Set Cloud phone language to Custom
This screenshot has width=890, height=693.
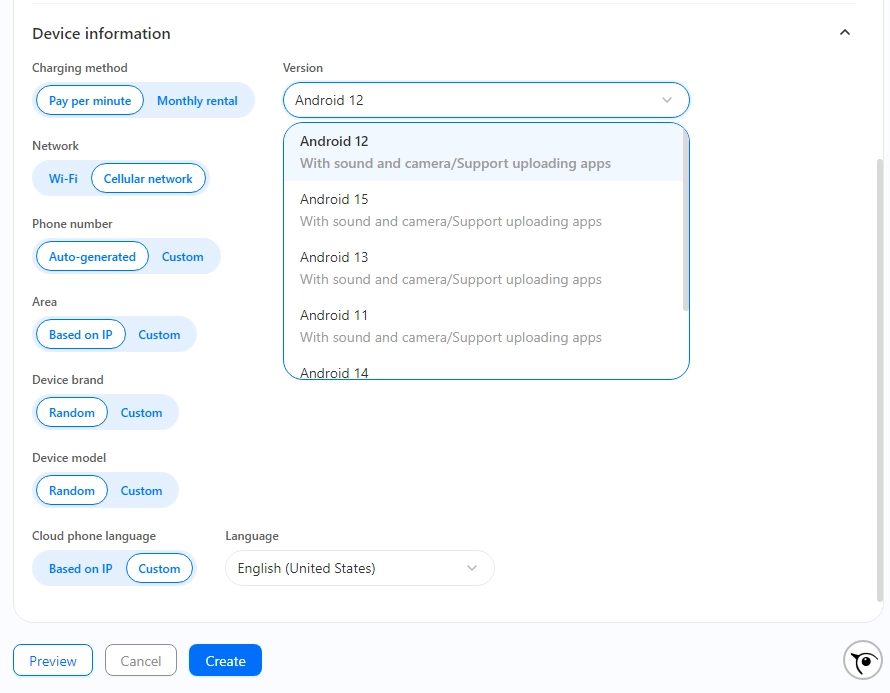[x=159, y=568]
